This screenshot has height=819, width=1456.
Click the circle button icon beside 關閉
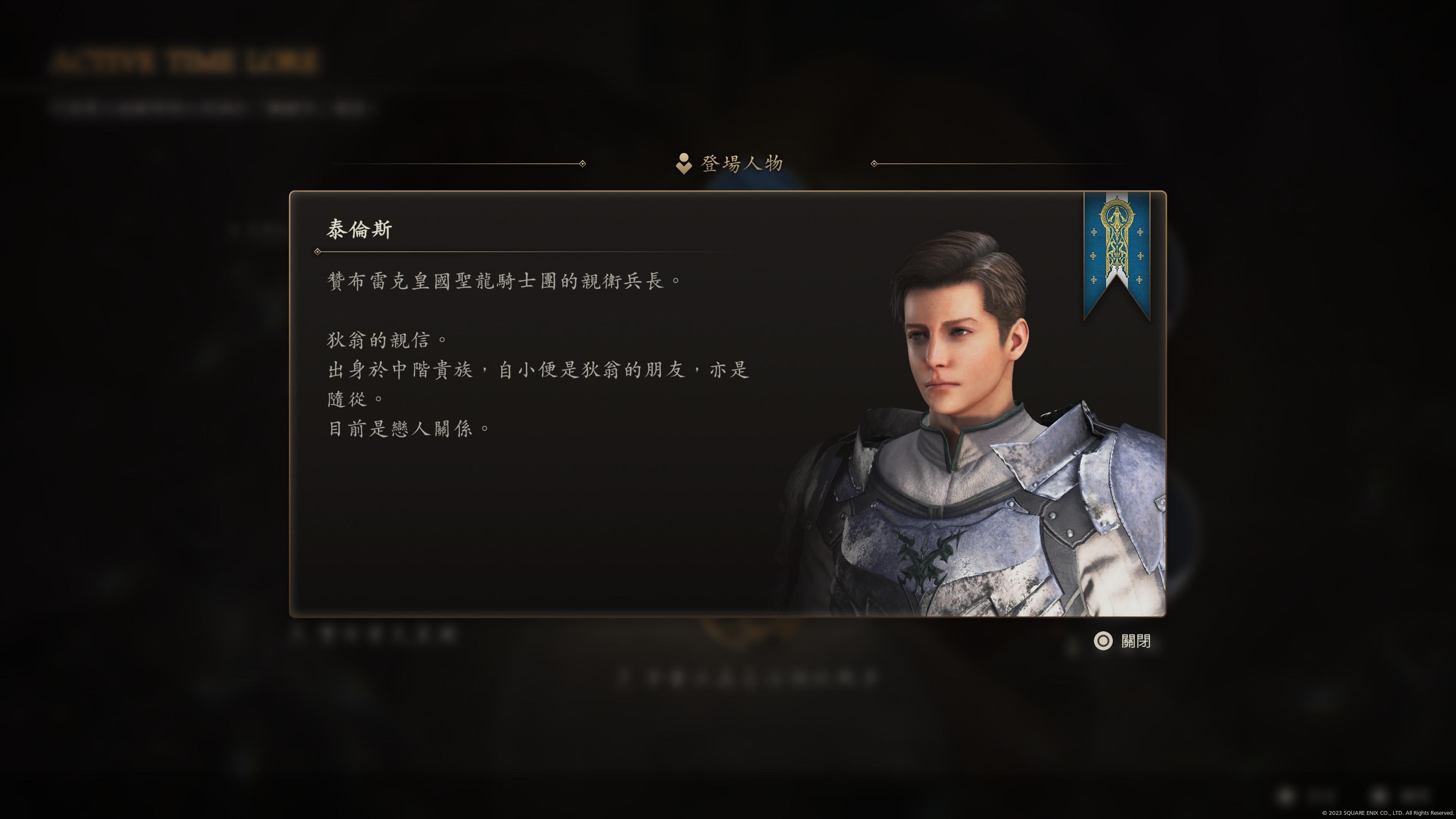click(x=1103, y=641)
